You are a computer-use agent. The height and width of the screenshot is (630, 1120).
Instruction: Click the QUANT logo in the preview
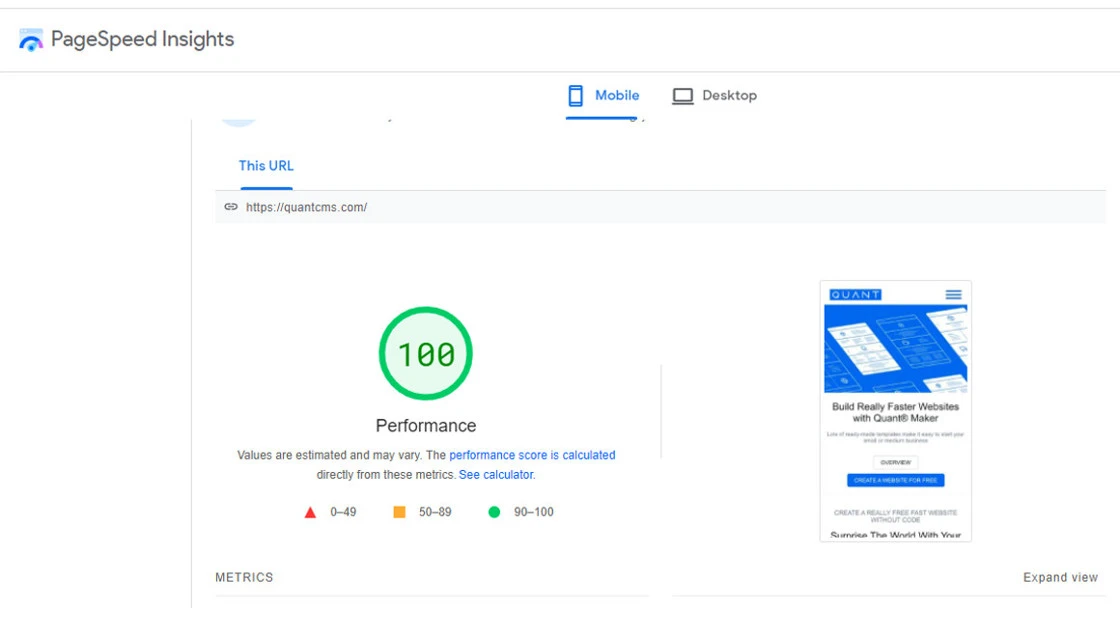[855, 295]
